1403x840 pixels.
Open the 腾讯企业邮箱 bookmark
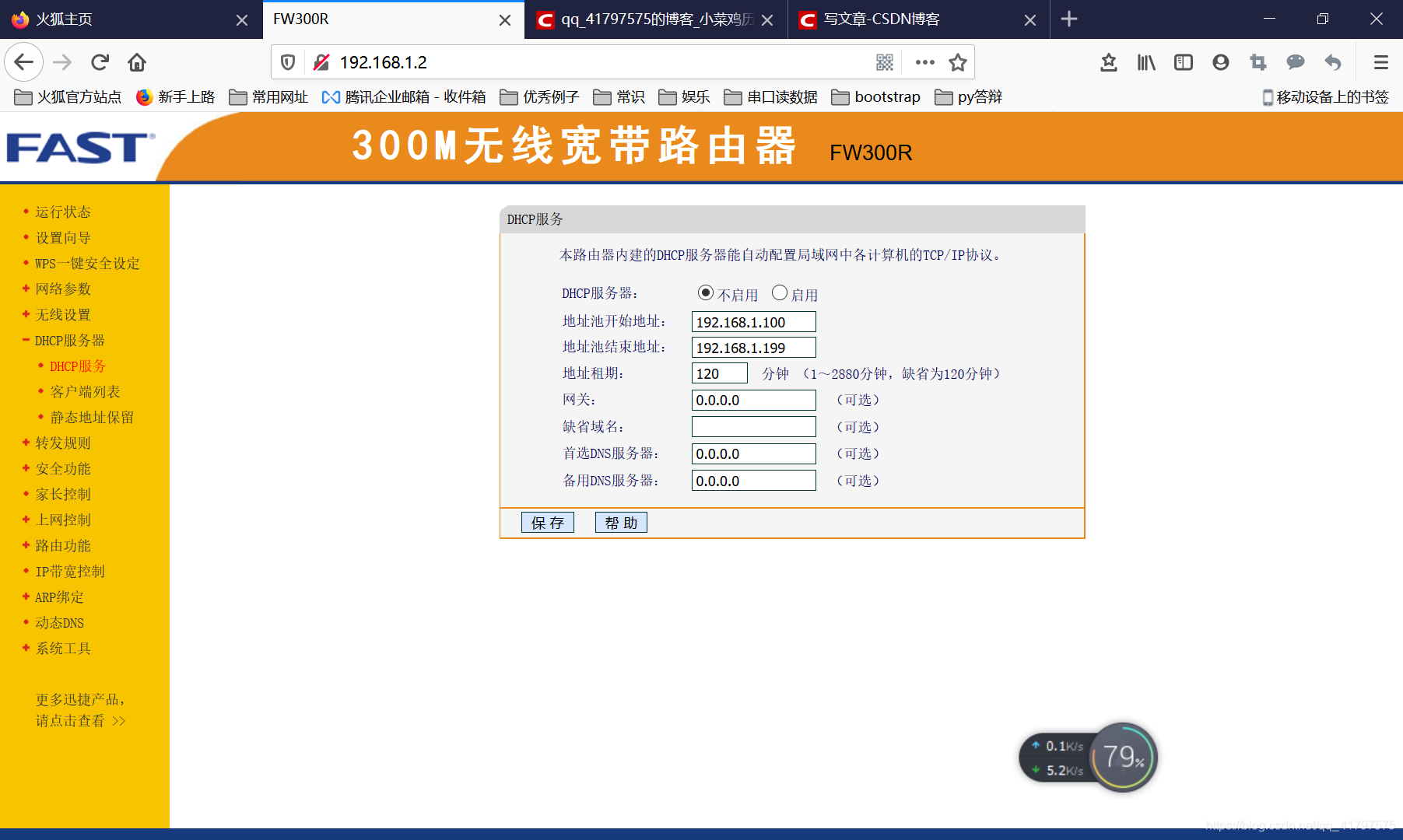point(404,97)
